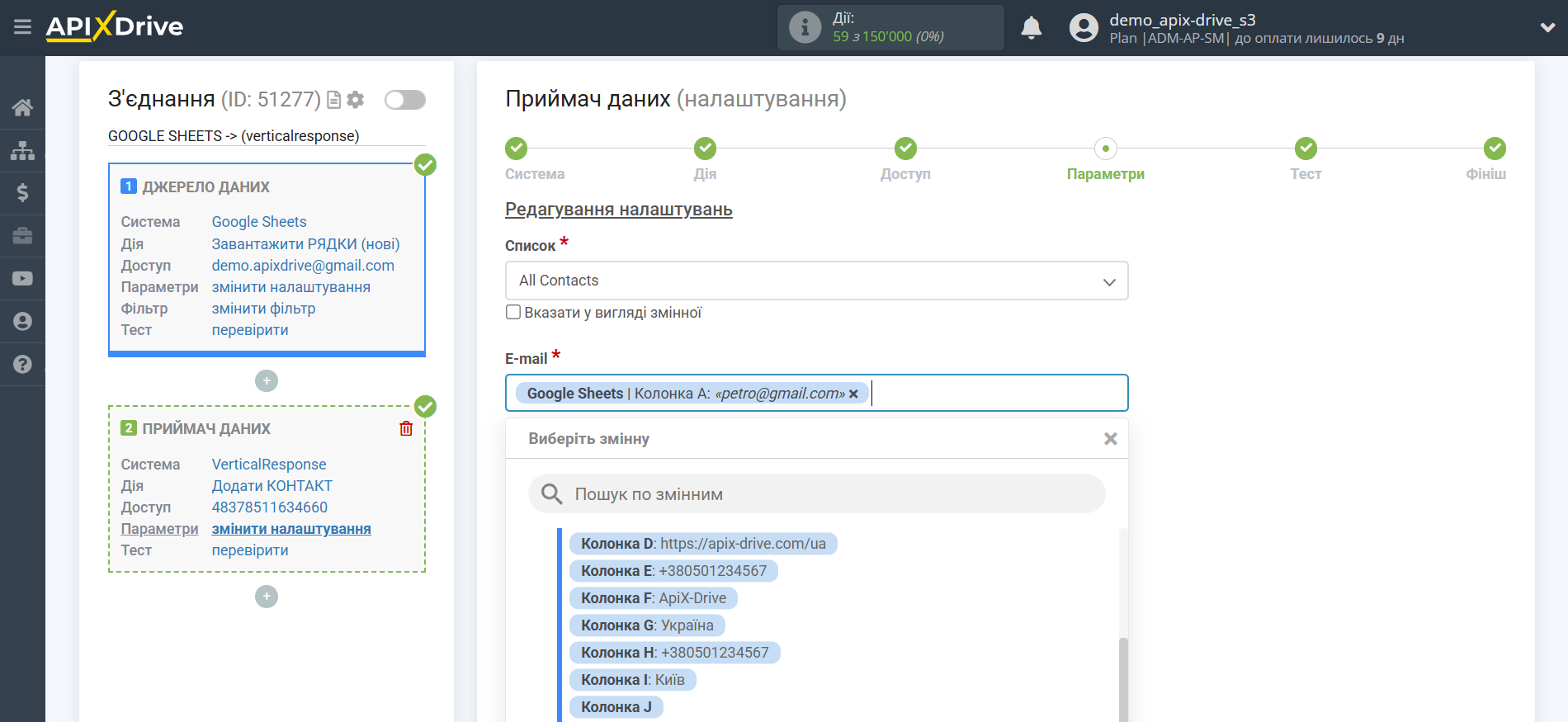Check Вказати у вигляді змінної
This screenshot has height=722, width=1568.
coord(513,312)
